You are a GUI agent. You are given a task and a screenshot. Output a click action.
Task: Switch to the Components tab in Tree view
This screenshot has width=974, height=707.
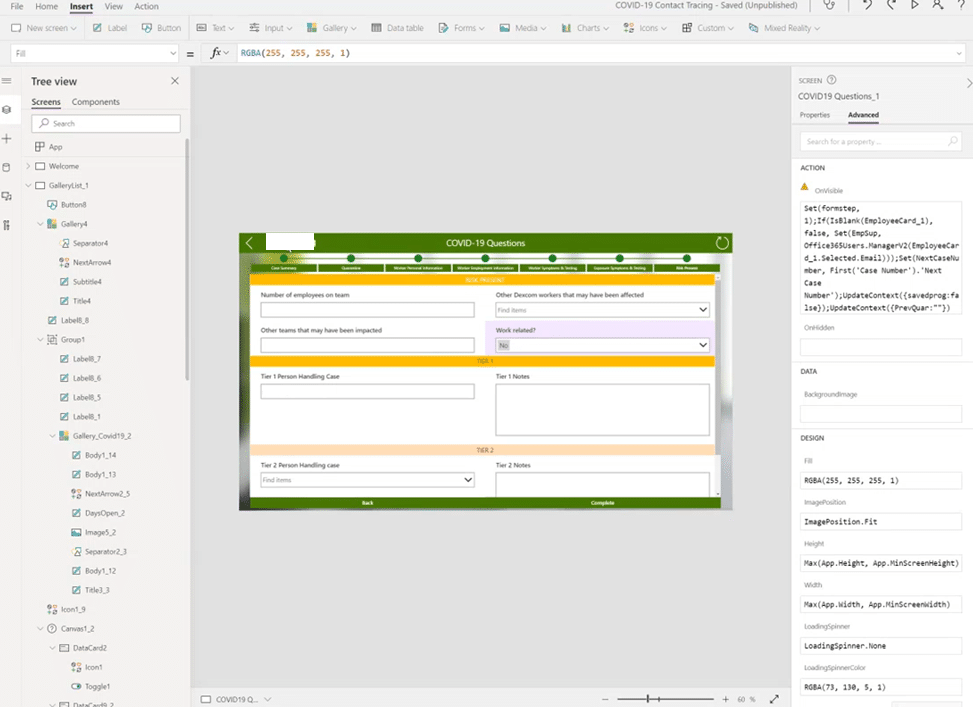pos(96,102)
